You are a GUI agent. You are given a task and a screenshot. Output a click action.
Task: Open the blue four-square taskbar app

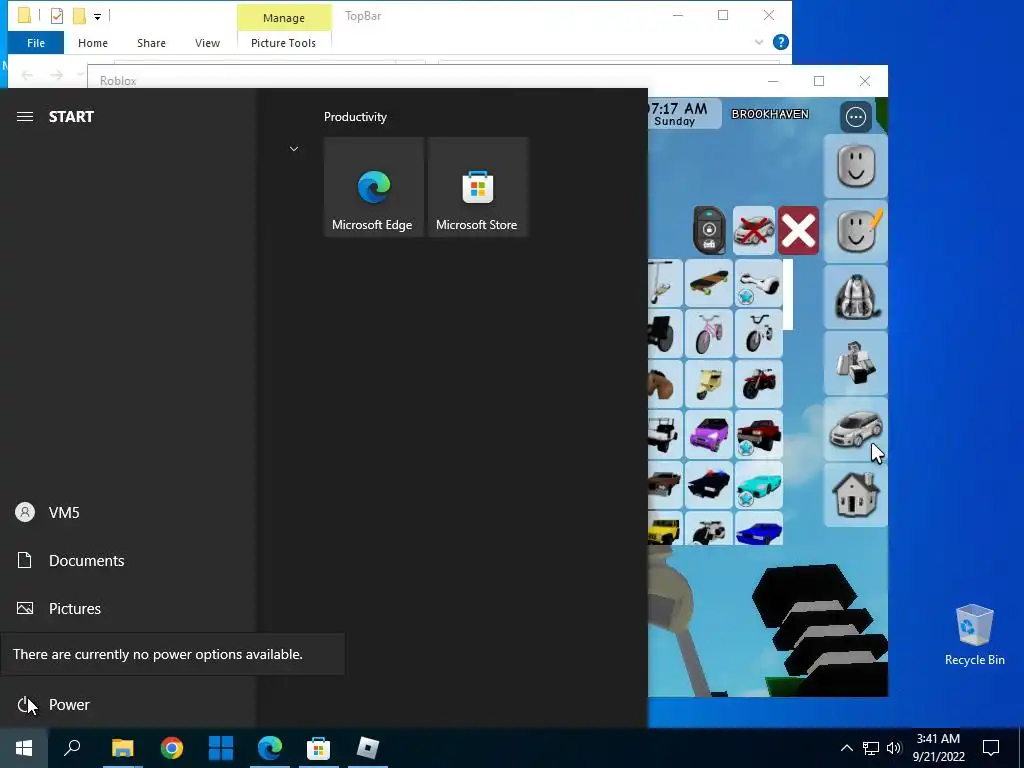(x=221, y=748)
